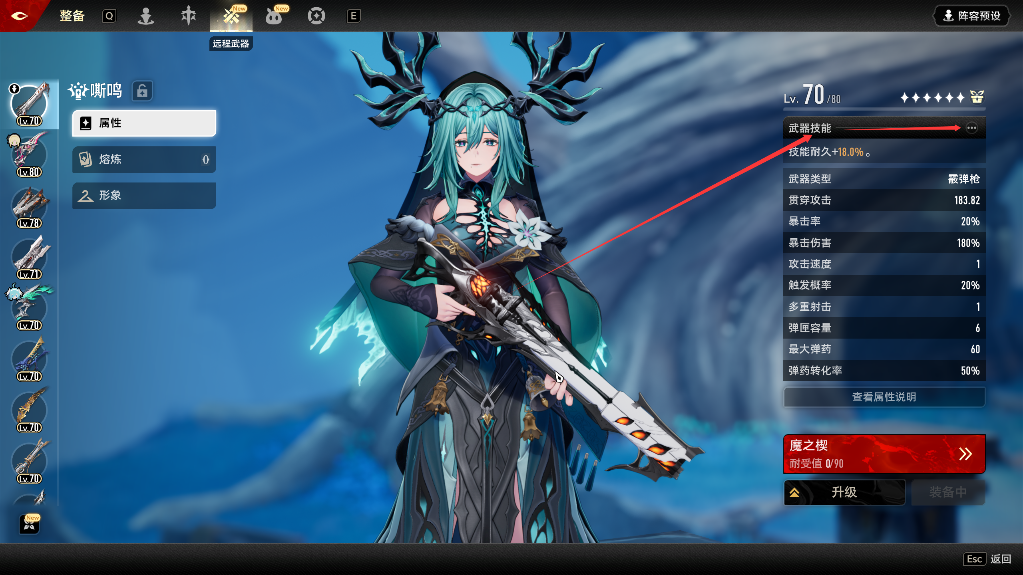
Task: Select the Lv.71 white weapon thumbnail
Action: coord(28,256)
